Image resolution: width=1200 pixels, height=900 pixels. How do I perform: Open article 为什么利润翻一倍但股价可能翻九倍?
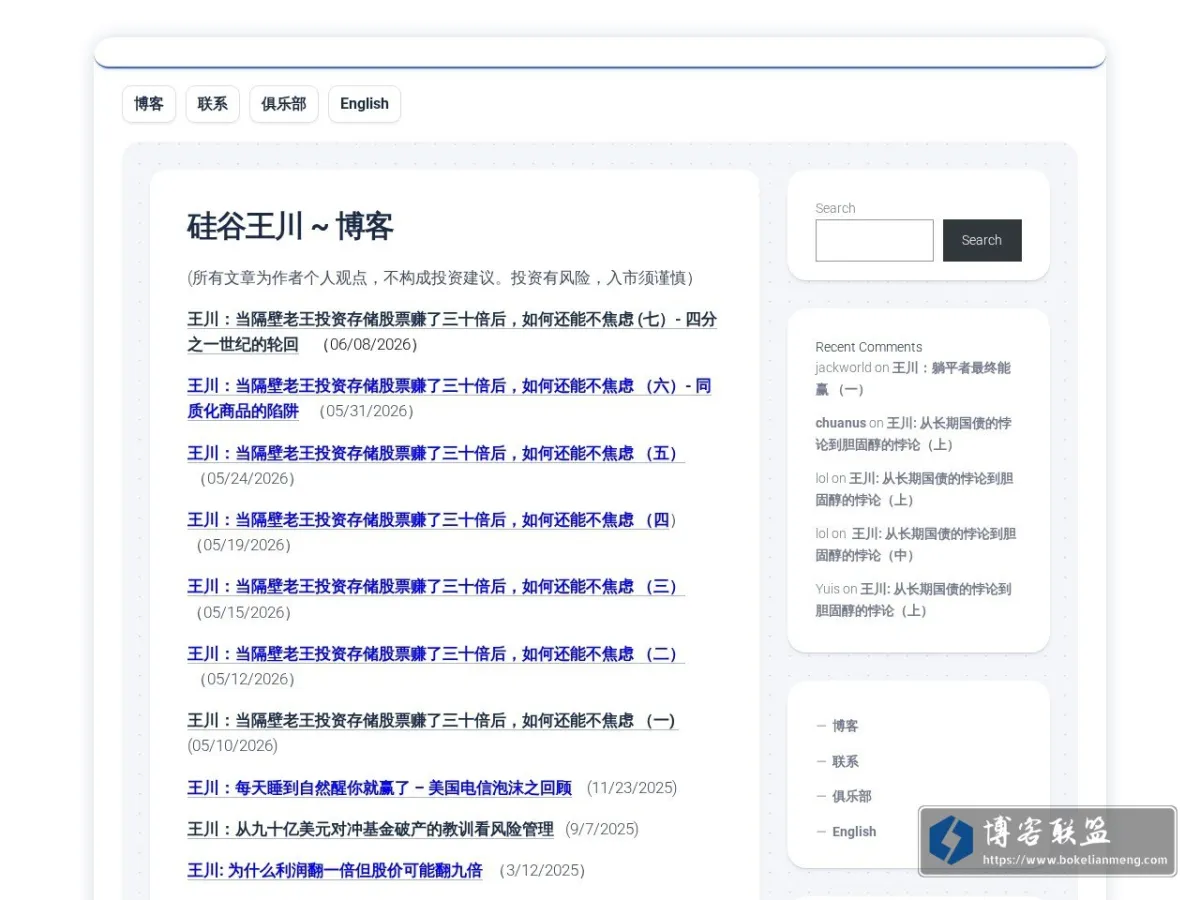pyautogui.click(x=335, y=870)
